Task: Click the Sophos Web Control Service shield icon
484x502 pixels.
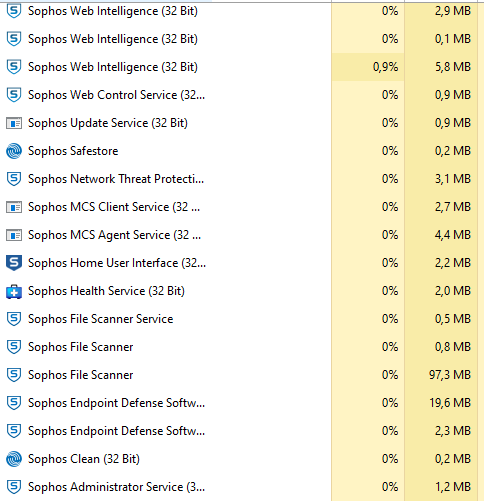Action: [x=14, y=95]
